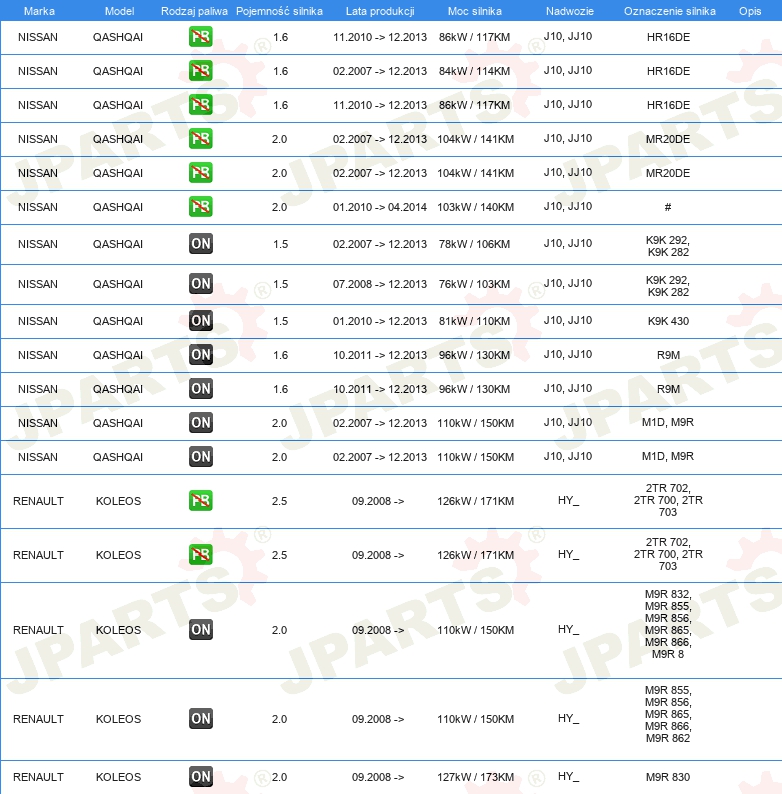Click NISSAN in the K9K 430 row

38,321
